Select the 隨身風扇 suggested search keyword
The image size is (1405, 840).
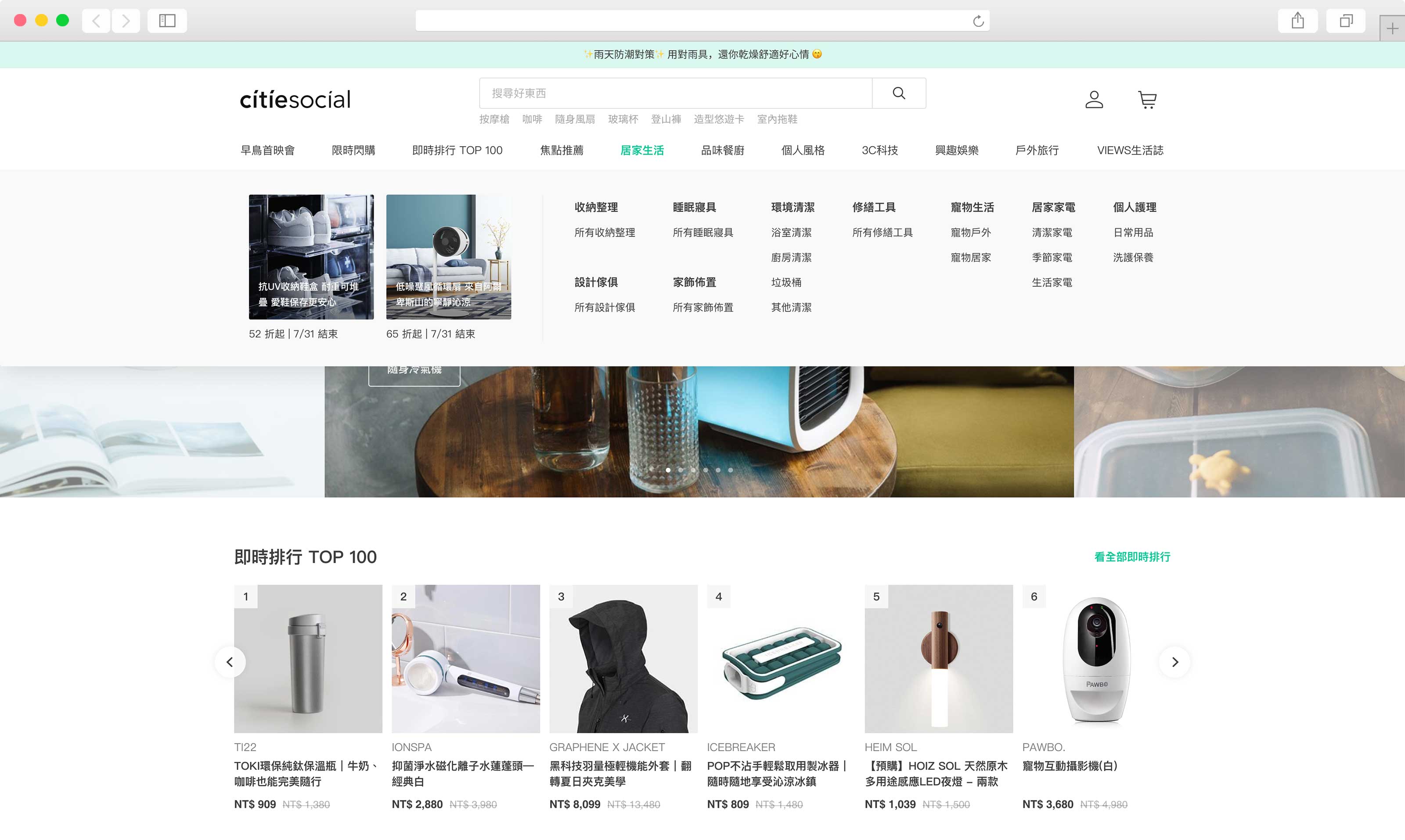click(574, 119)
